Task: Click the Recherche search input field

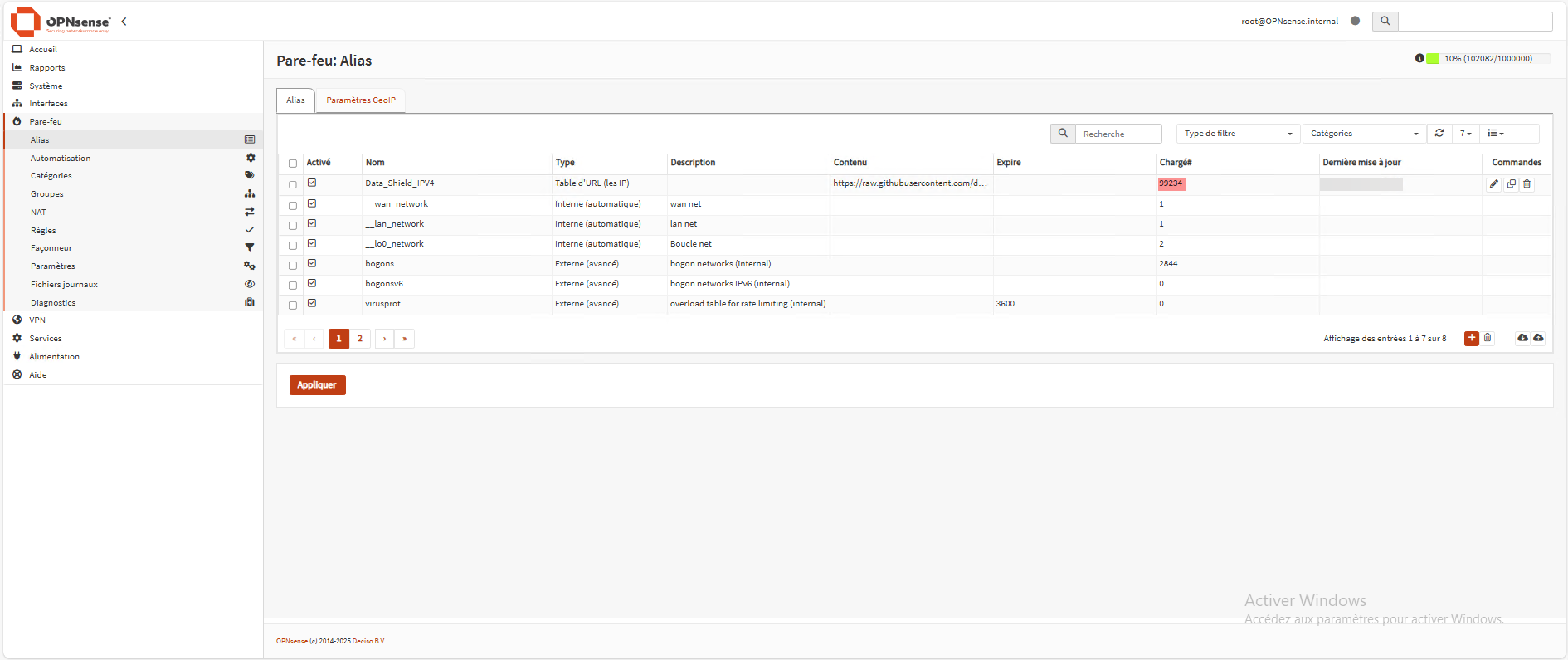Action: [x=1118, y=134]
